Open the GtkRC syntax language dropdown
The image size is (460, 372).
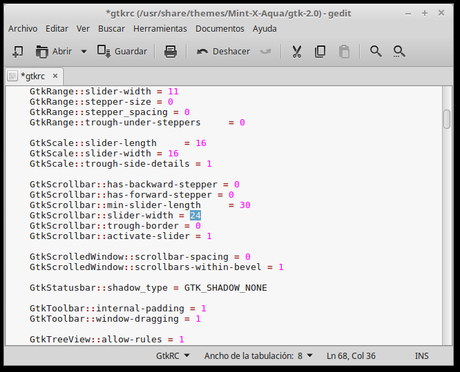(x=173, y=356)
